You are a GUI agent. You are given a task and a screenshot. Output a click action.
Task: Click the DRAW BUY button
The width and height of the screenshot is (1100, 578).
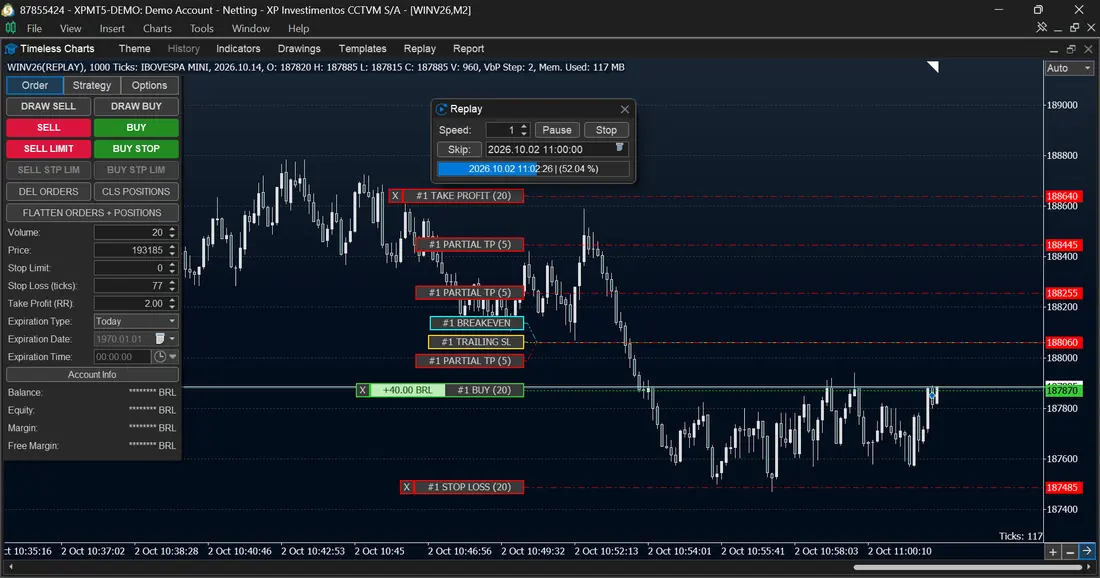point(136,106)
